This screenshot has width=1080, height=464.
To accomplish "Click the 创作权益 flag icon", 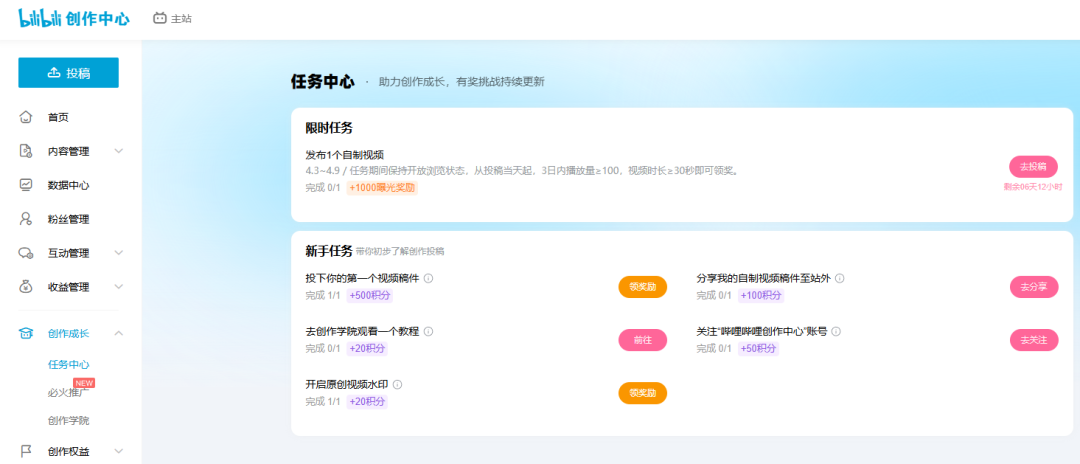I will coord(25,451).
